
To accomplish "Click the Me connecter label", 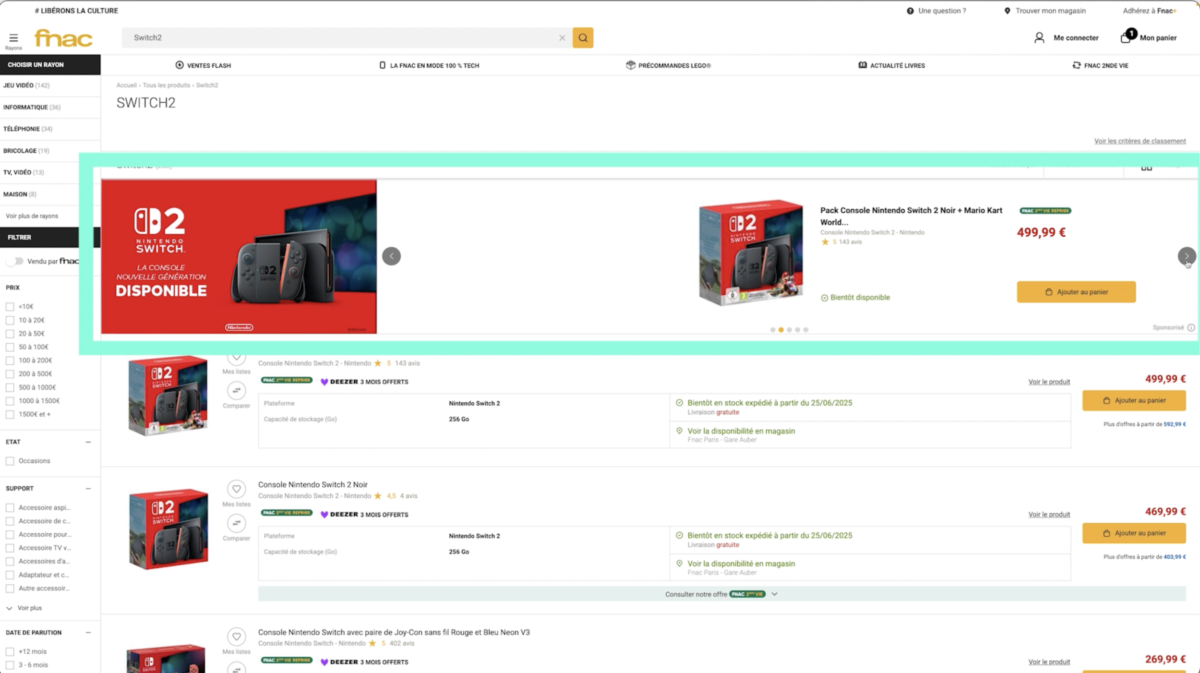I will pos(1076,38).
